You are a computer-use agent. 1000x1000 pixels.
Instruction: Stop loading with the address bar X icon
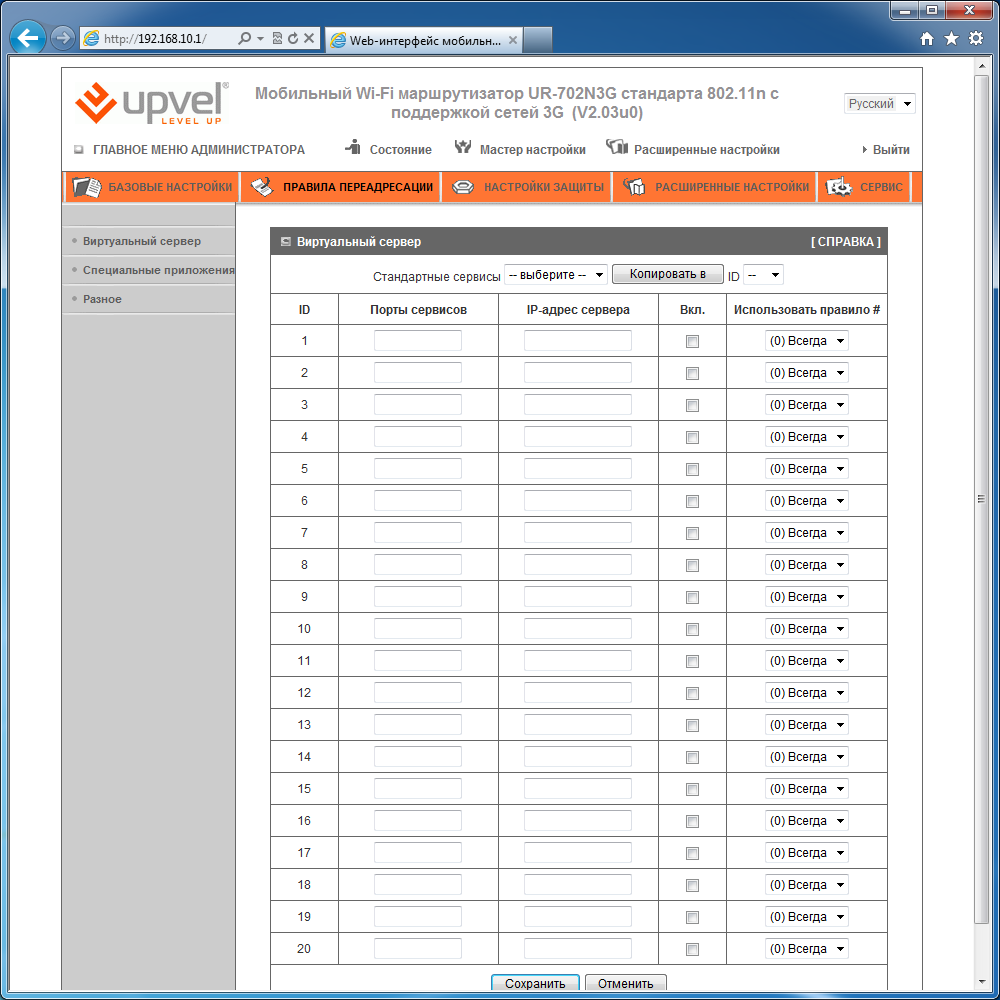[x=309, y=38]
